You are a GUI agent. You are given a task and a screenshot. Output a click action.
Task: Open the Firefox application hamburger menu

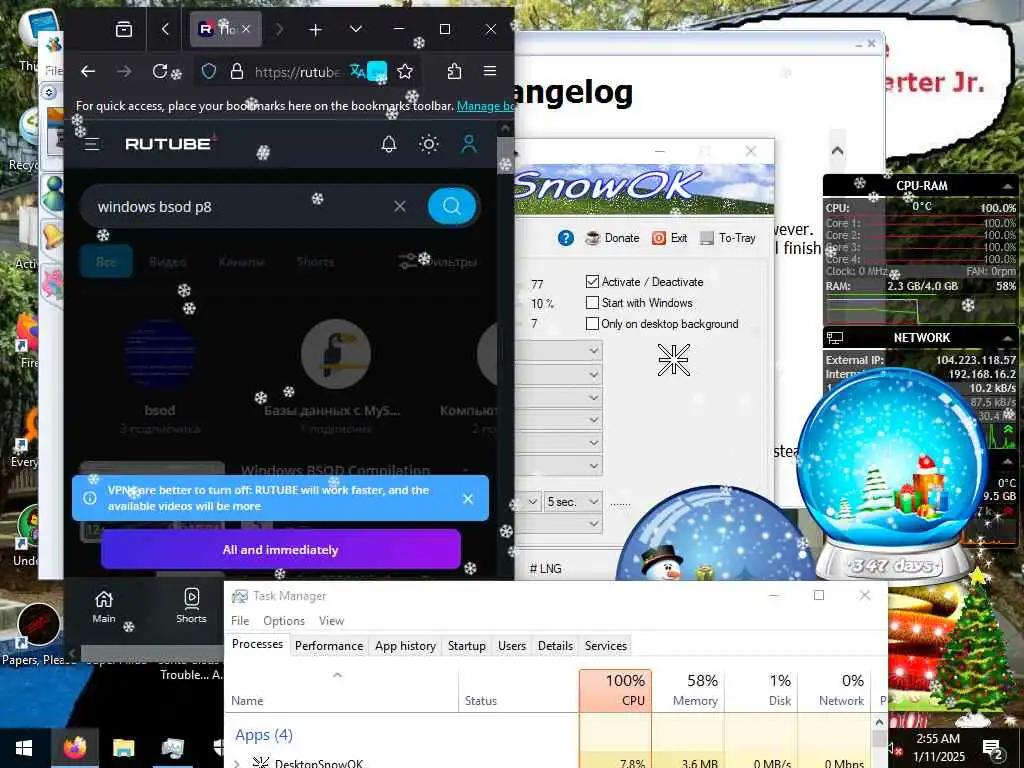pos(490,71)
